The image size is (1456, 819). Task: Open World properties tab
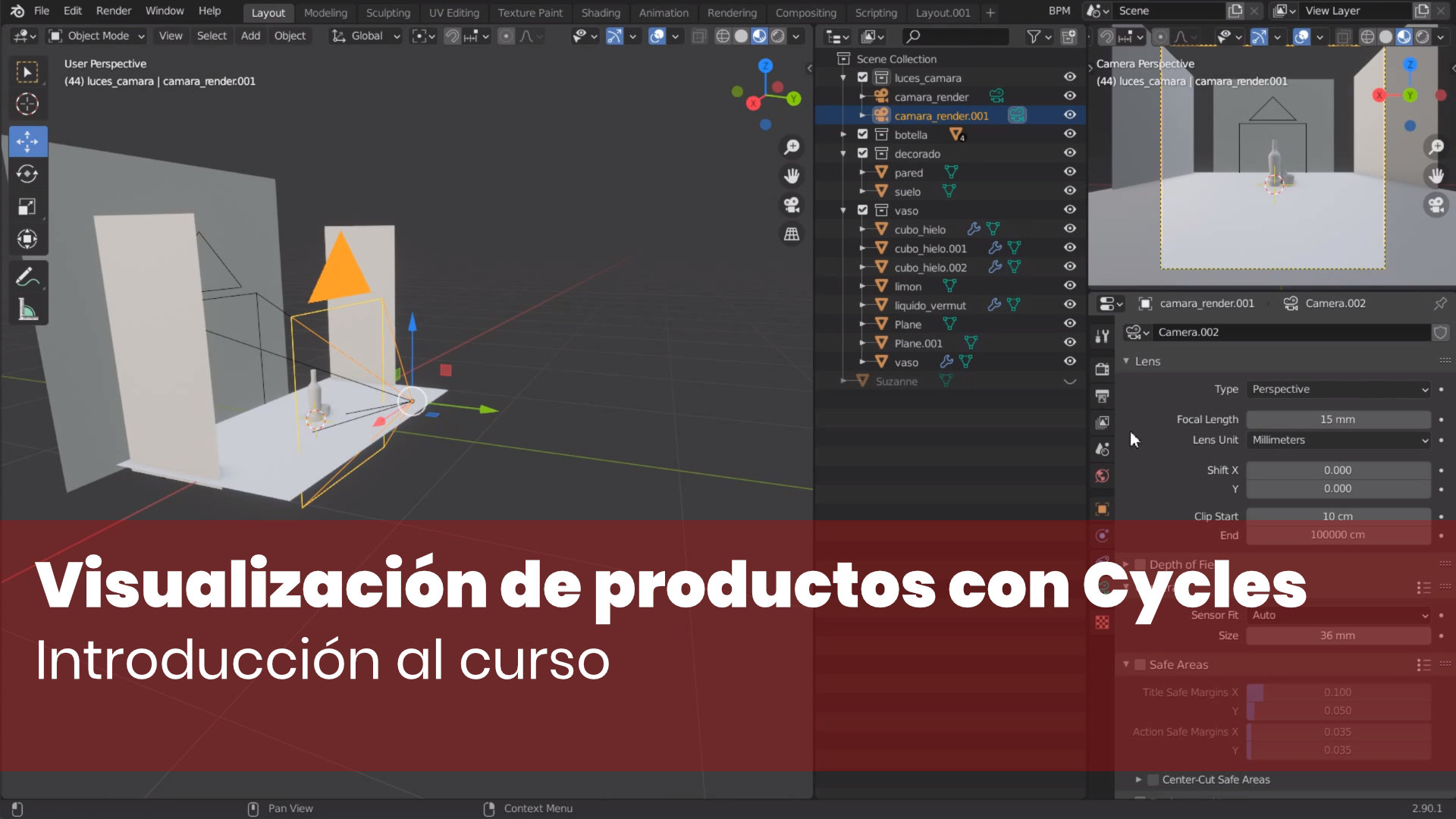pos(1102,475)
